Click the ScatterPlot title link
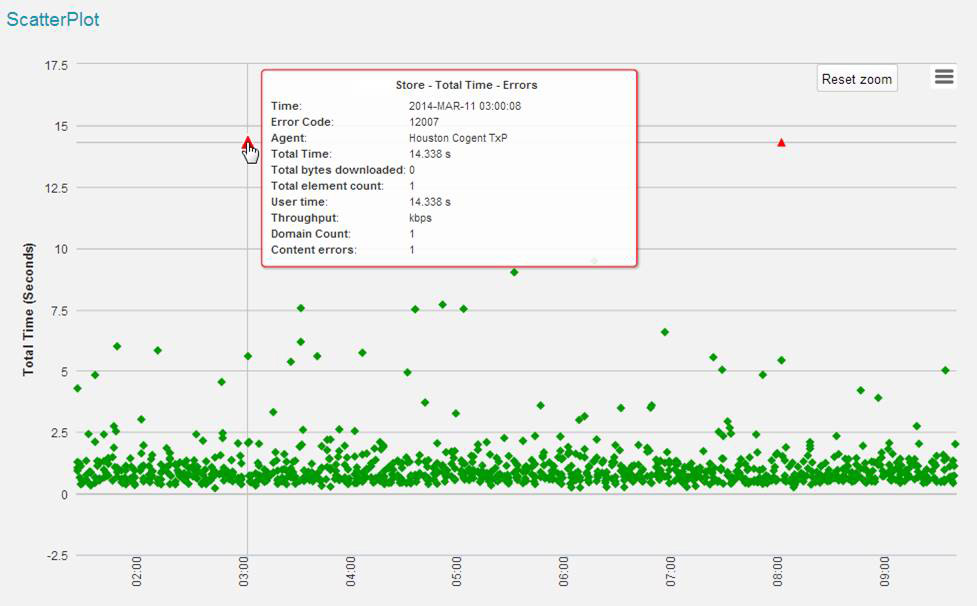Viewport: 977px width, 606px height. pyautogui.click(x=53, y=20)
